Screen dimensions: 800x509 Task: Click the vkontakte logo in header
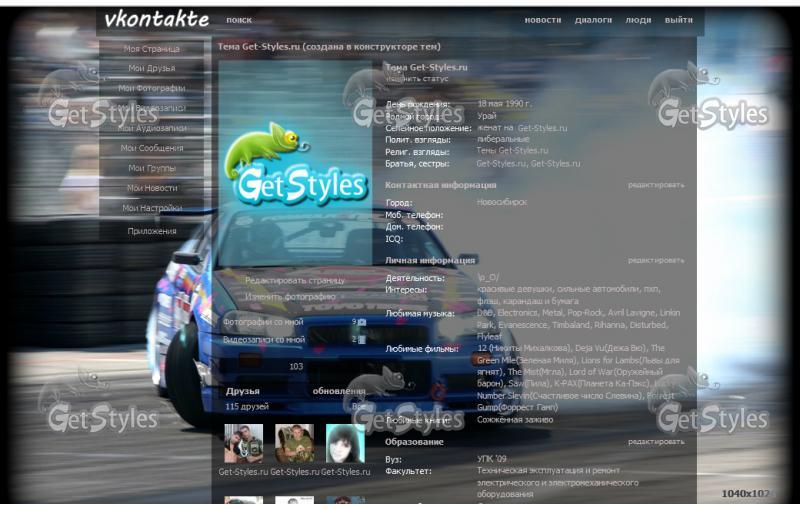tap(156, 19)
